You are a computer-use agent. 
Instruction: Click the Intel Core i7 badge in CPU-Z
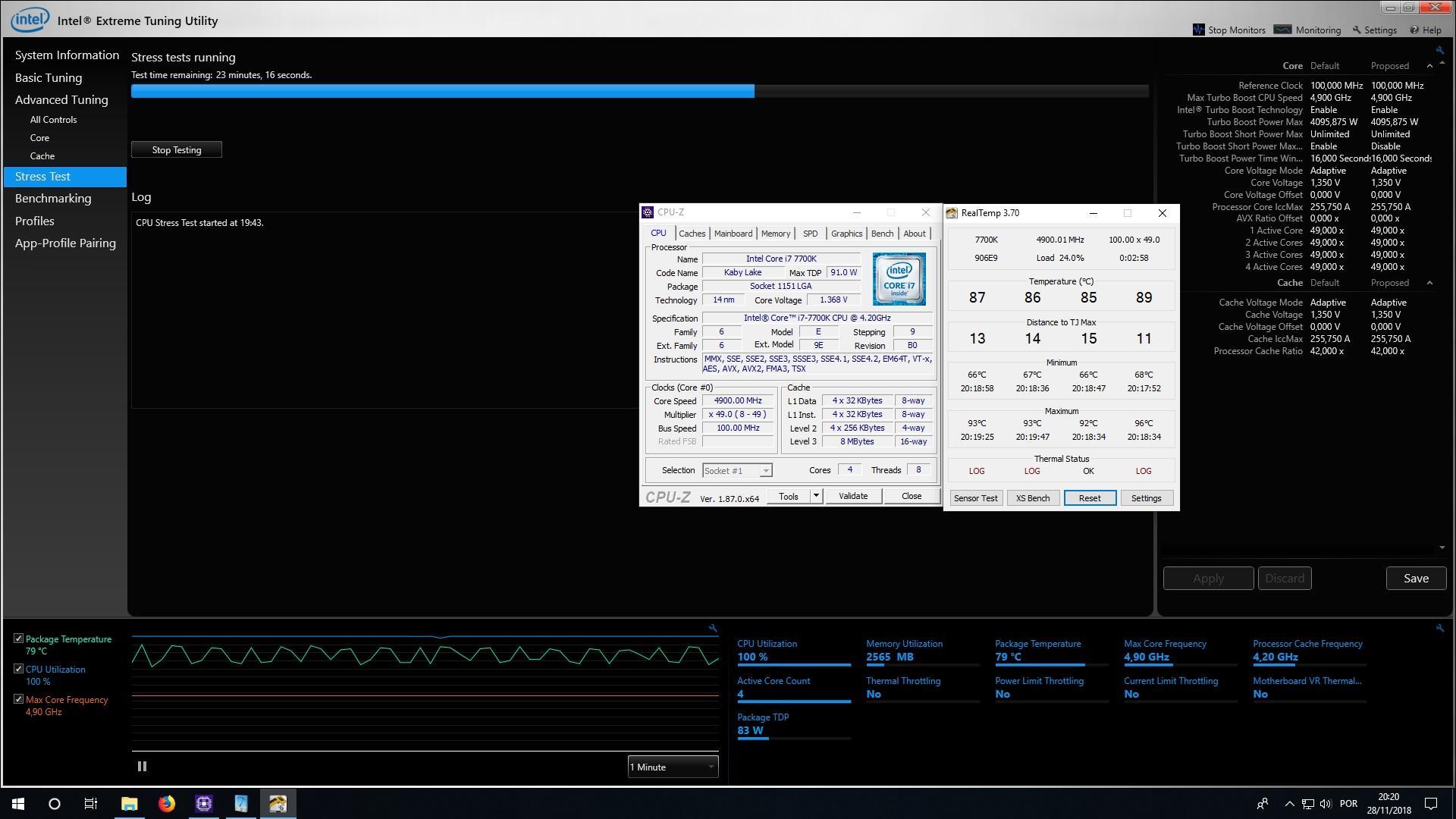899,279
